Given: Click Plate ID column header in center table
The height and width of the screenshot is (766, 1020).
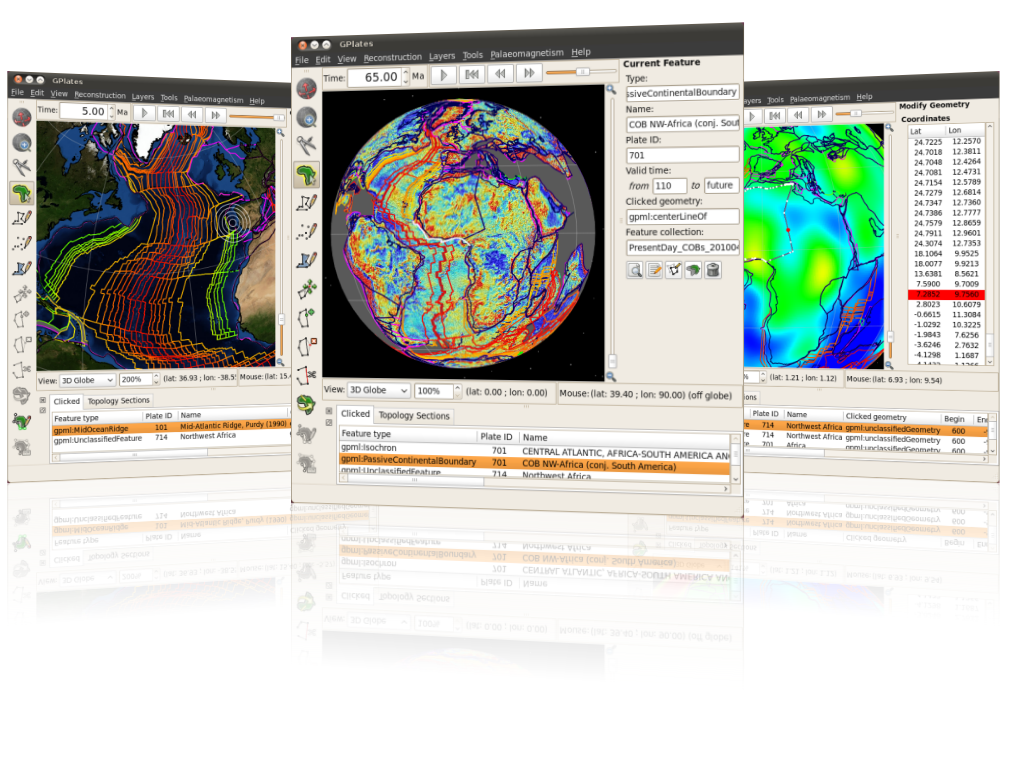Looking at the screenshot, I should pos(496,437).
